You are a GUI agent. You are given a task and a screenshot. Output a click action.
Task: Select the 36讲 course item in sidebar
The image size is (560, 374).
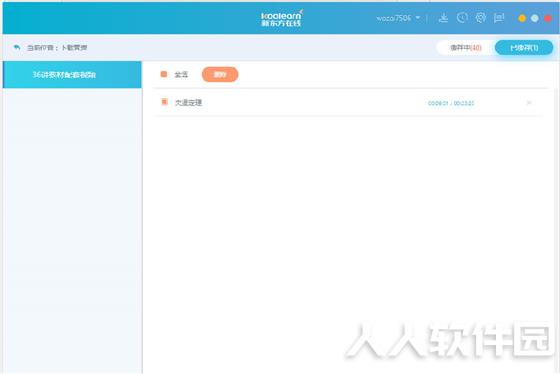72,75
